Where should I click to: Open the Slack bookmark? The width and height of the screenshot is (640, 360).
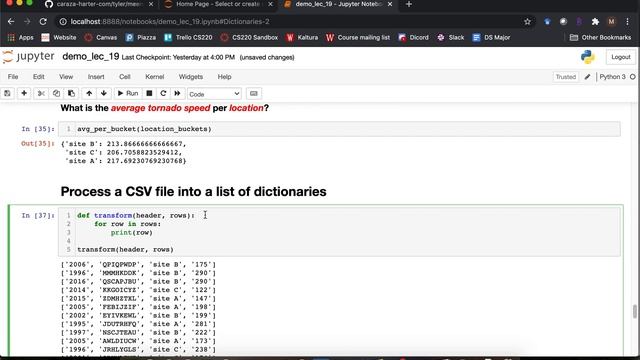(x=451, y=38)
